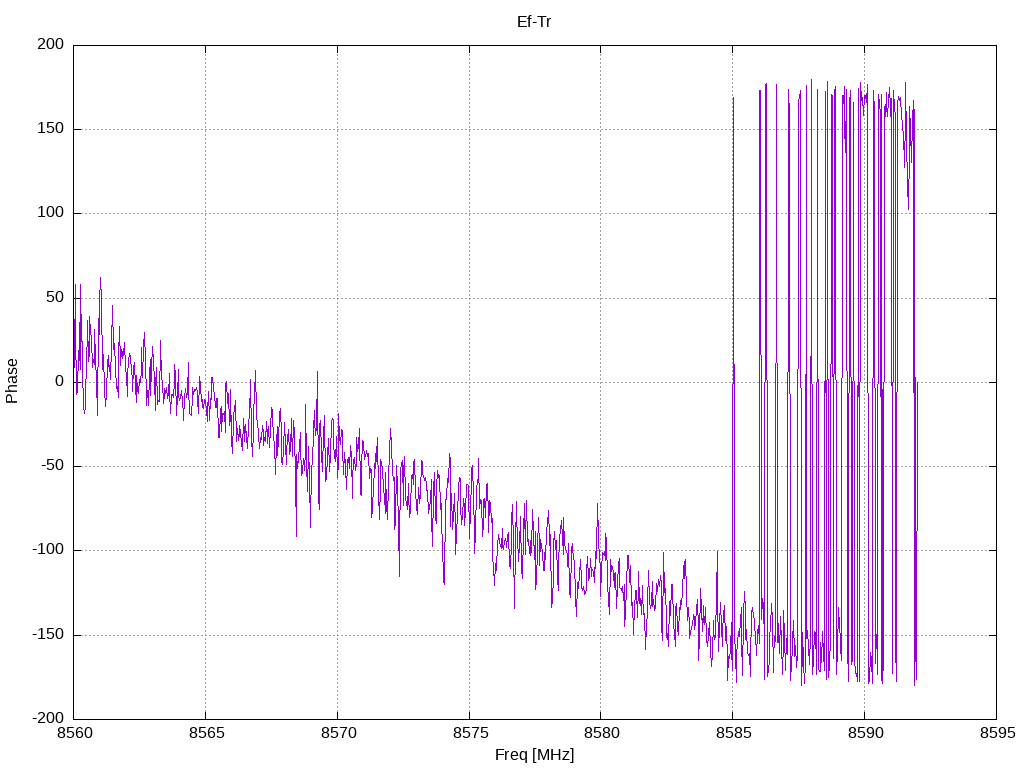The image size is (1024, 768).
Task: Click the x-axis tick label 8595
Action: coord(997,733)
